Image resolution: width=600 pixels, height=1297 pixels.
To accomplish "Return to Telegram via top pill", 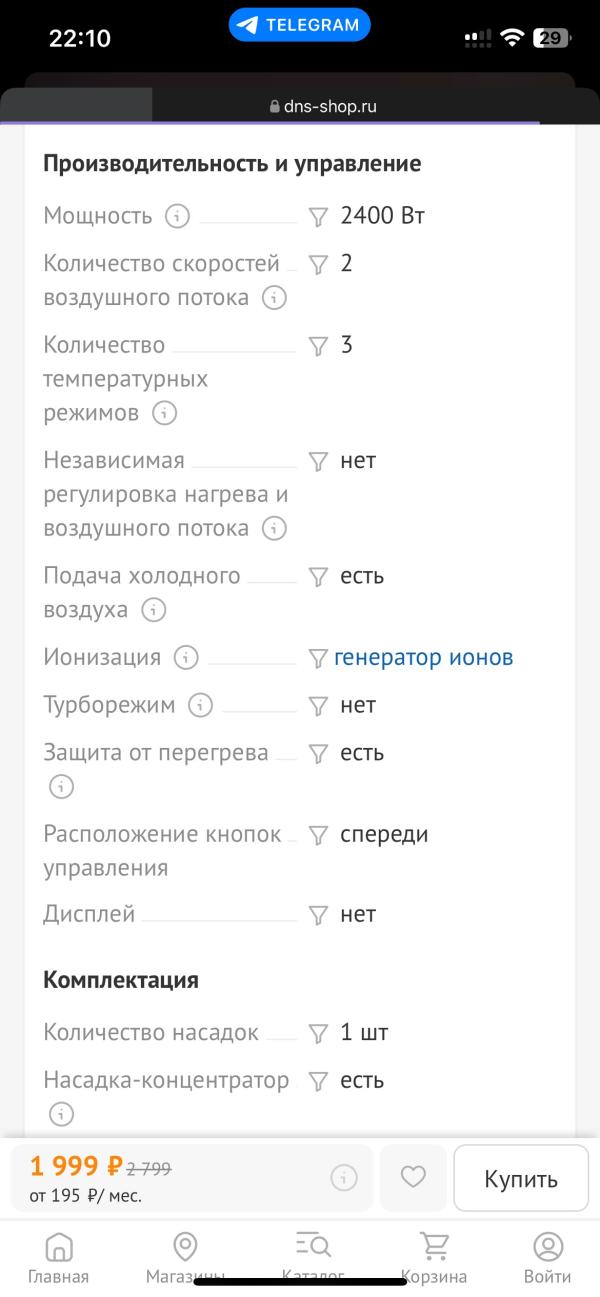I will click(300, 25).
